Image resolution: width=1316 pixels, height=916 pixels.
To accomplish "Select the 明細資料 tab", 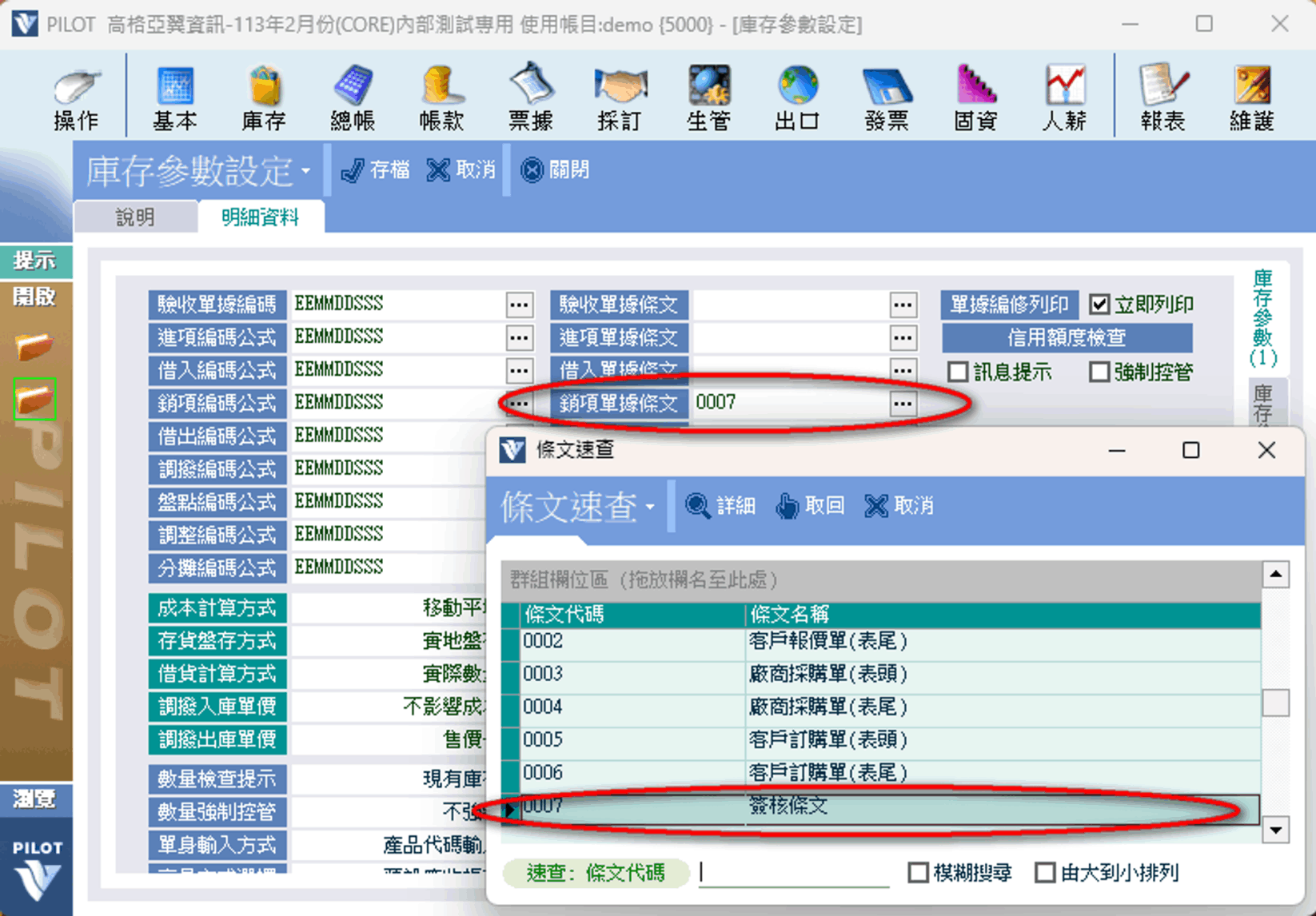I will 261,217.
